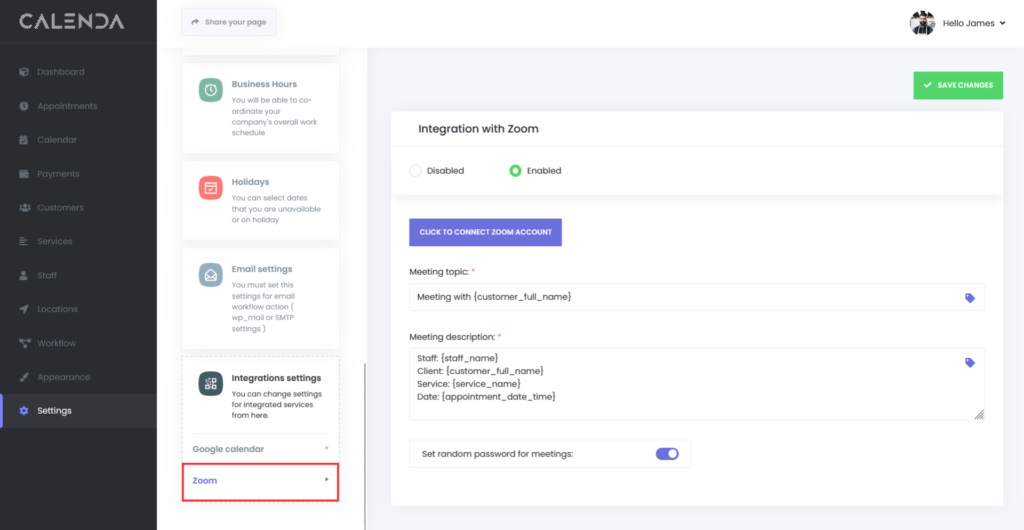Expand the Zoom integration item
Image resolution: width=1024 pixels, height=530 pixels.
pyautogui.click(x=260, y=481)
